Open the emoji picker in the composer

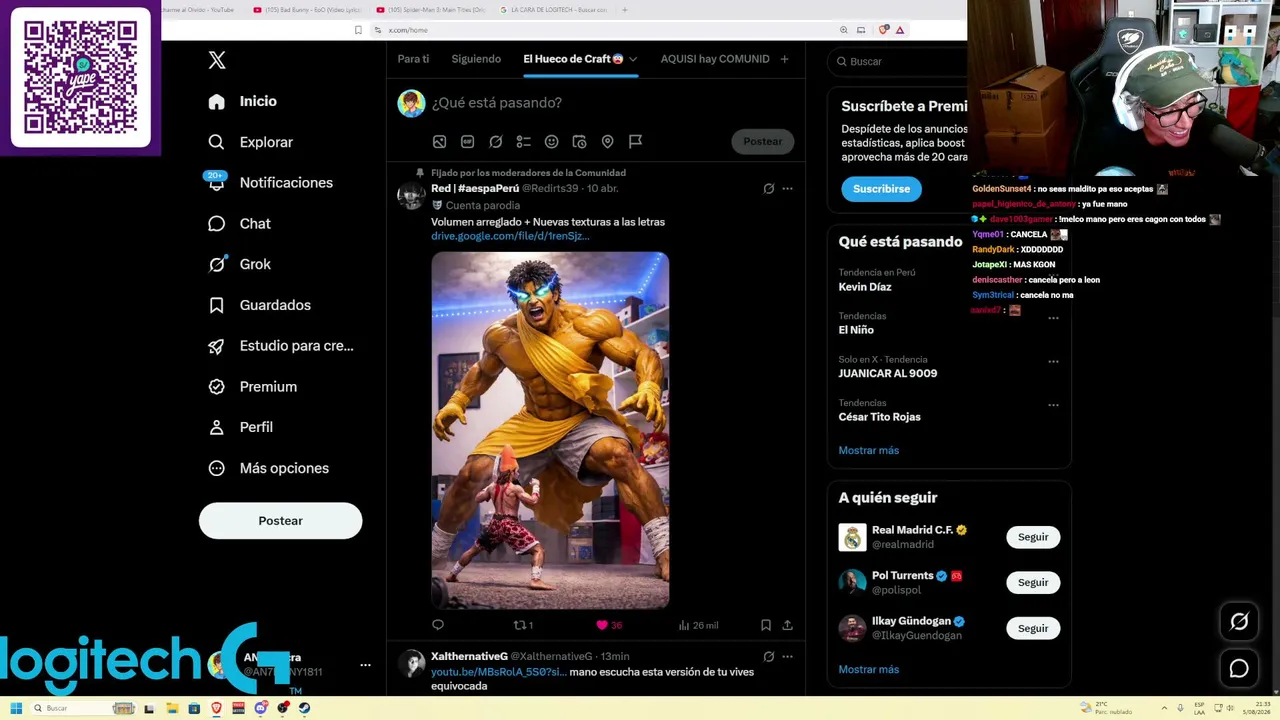pyautogui.click(x=551, y=142)
